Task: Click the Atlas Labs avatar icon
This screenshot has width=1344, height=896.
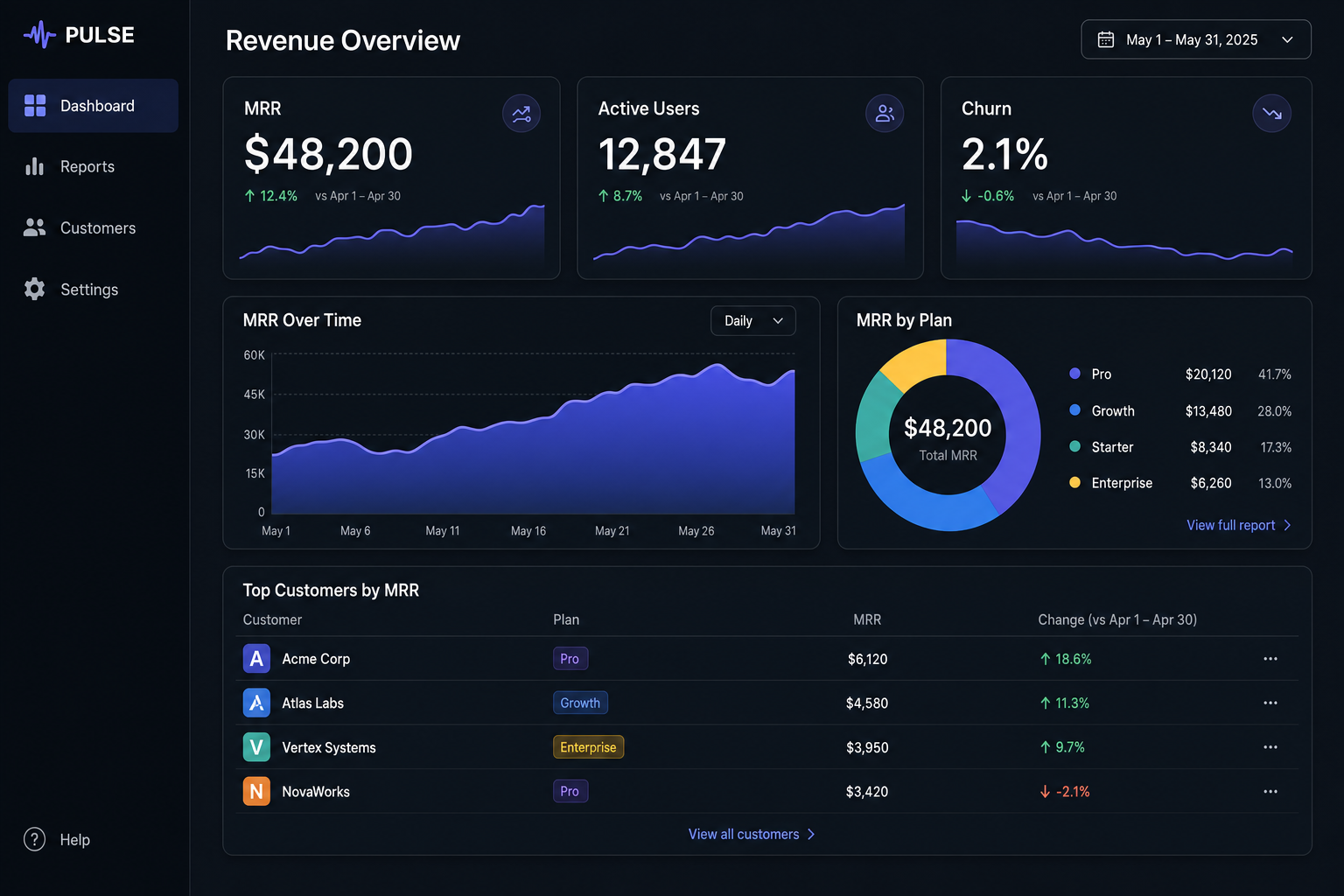Action: [x=256, y=703]
